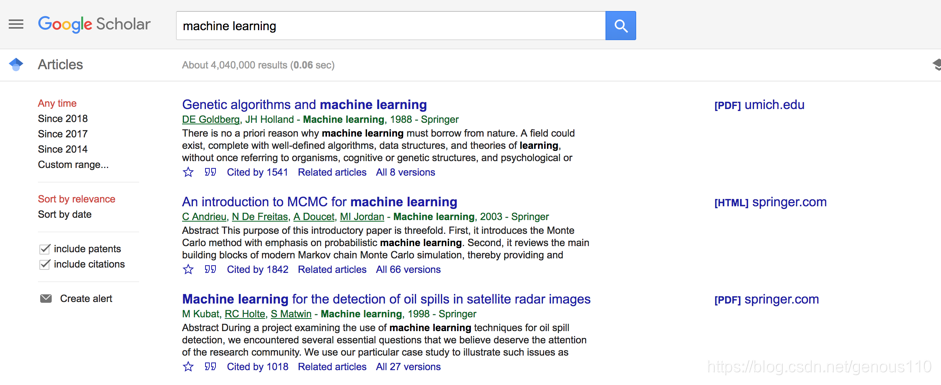Click All 27 versions link
This screenshot has height=385, width=941.
pos(408,366)
